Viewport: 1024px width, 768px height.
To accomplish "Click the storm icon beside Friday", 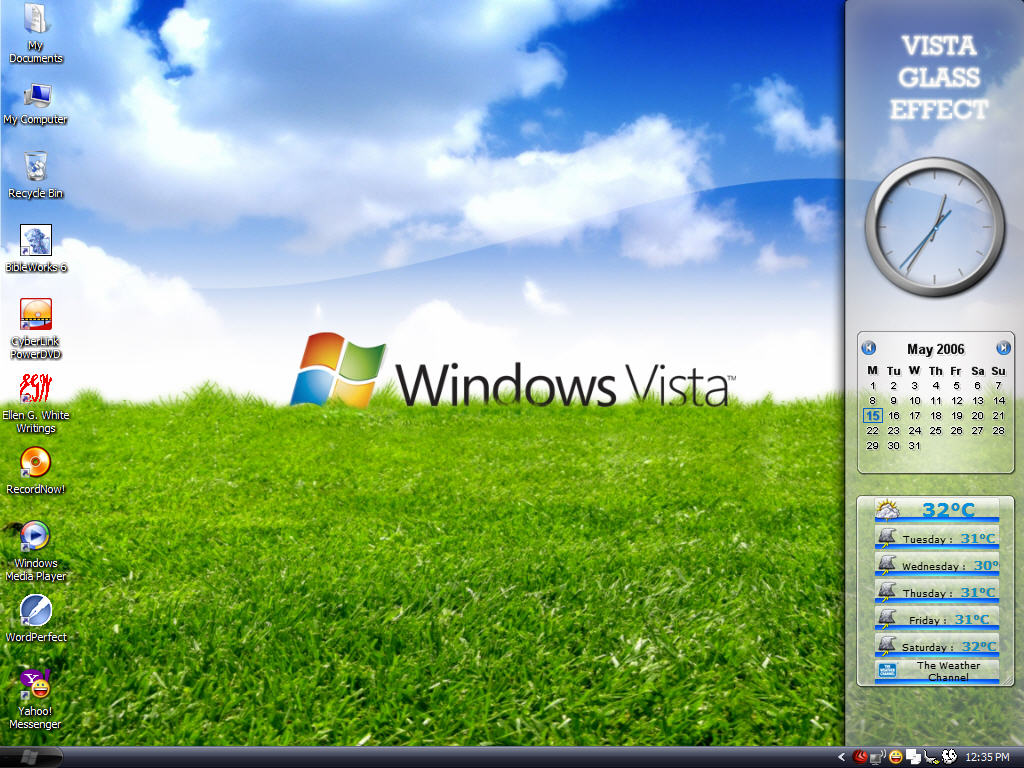I will pos(886,617).
